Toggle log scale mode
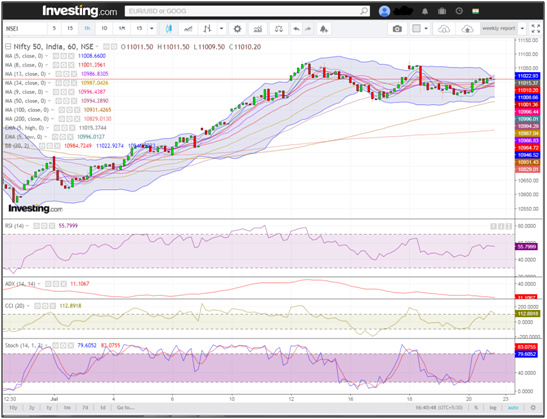Viewport: 547px width, 419px height. click(x=493, y=407)
